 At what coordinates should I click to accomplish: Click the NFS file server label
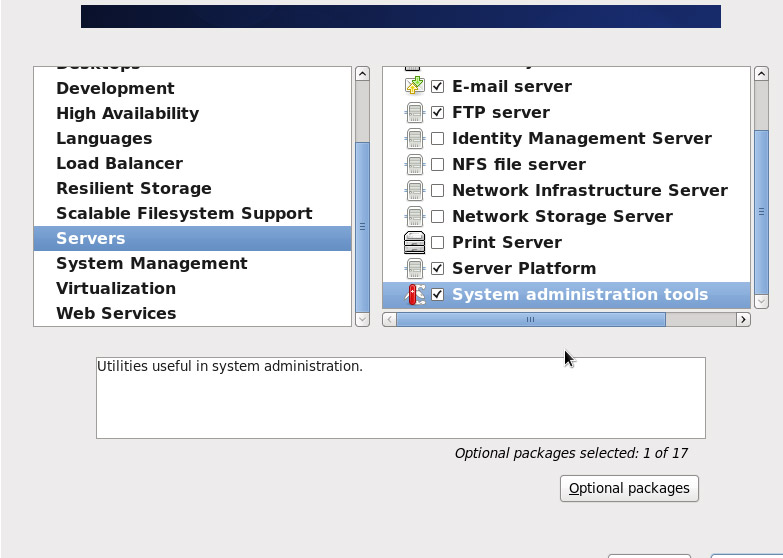(x=519, y=164)
